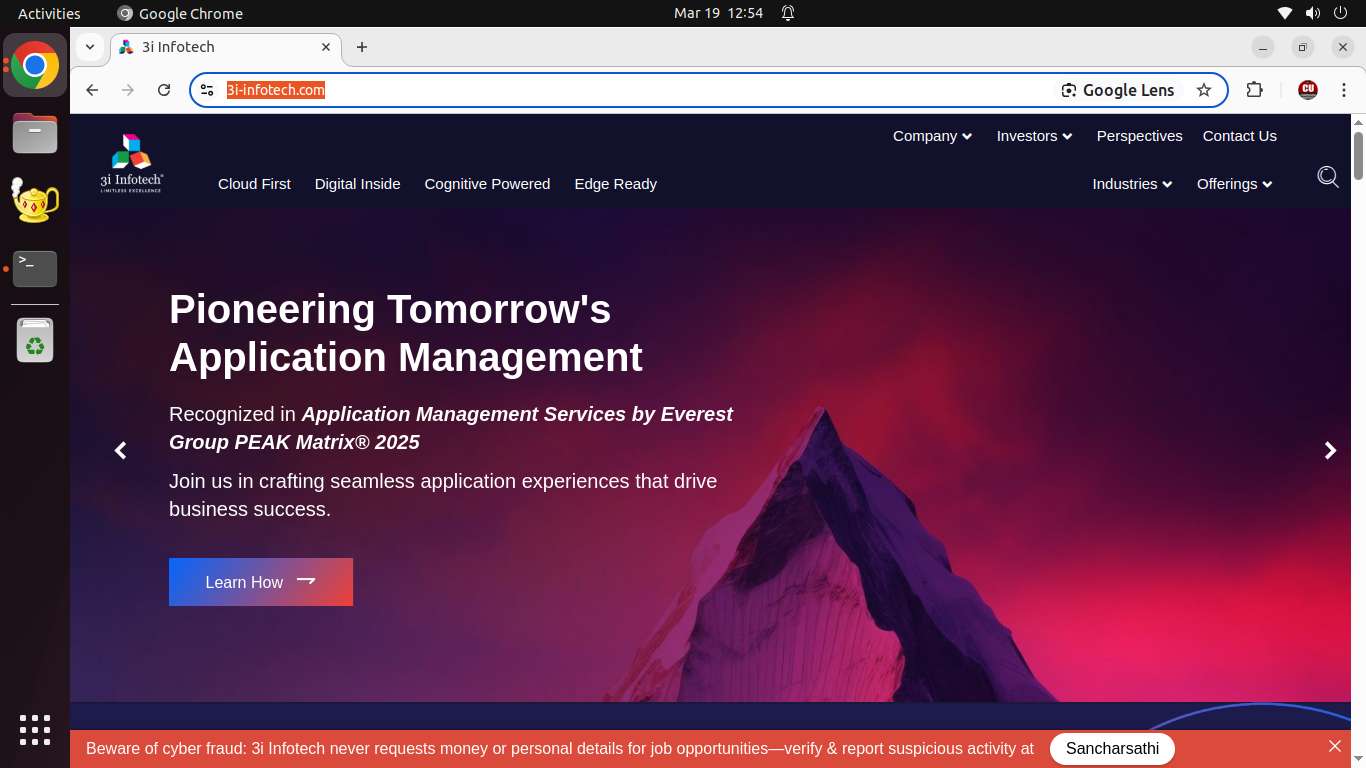Open the tab search dropdown
The image size is (1366, 768).
point(90,47)
